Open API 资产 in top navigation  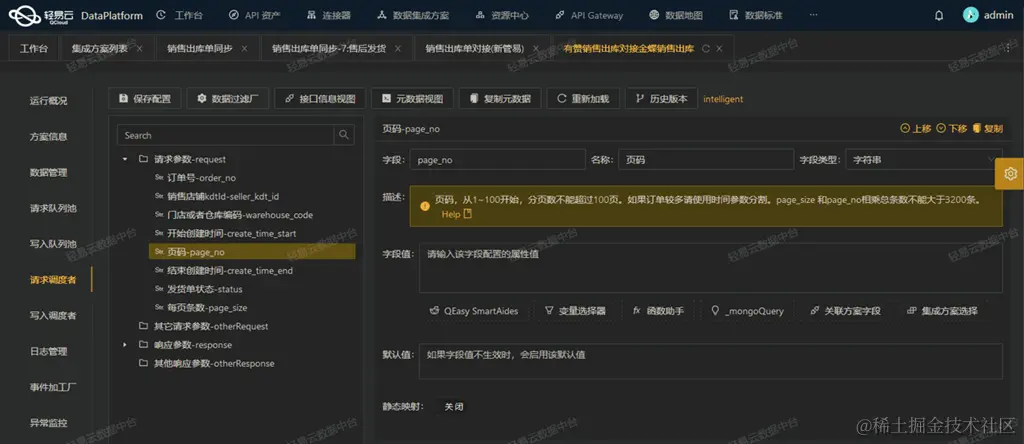[x=255, y=15]
